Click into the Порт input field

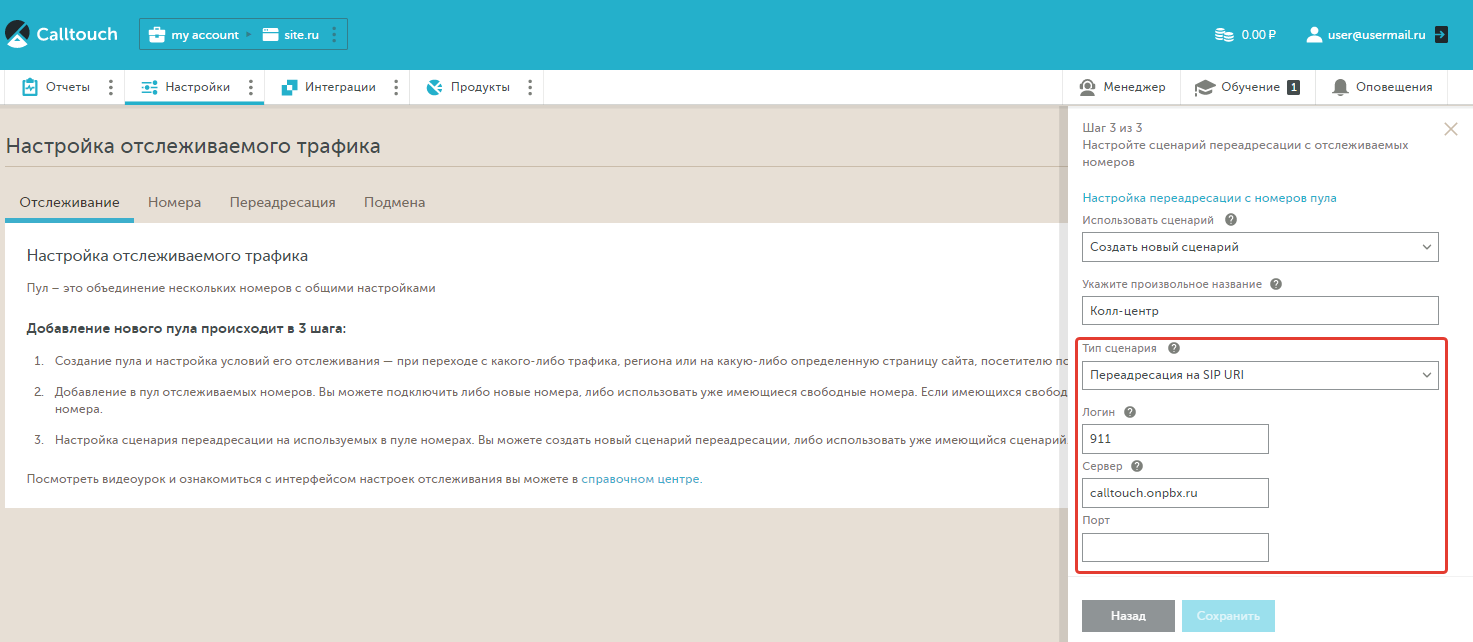tap(1175, 547)
